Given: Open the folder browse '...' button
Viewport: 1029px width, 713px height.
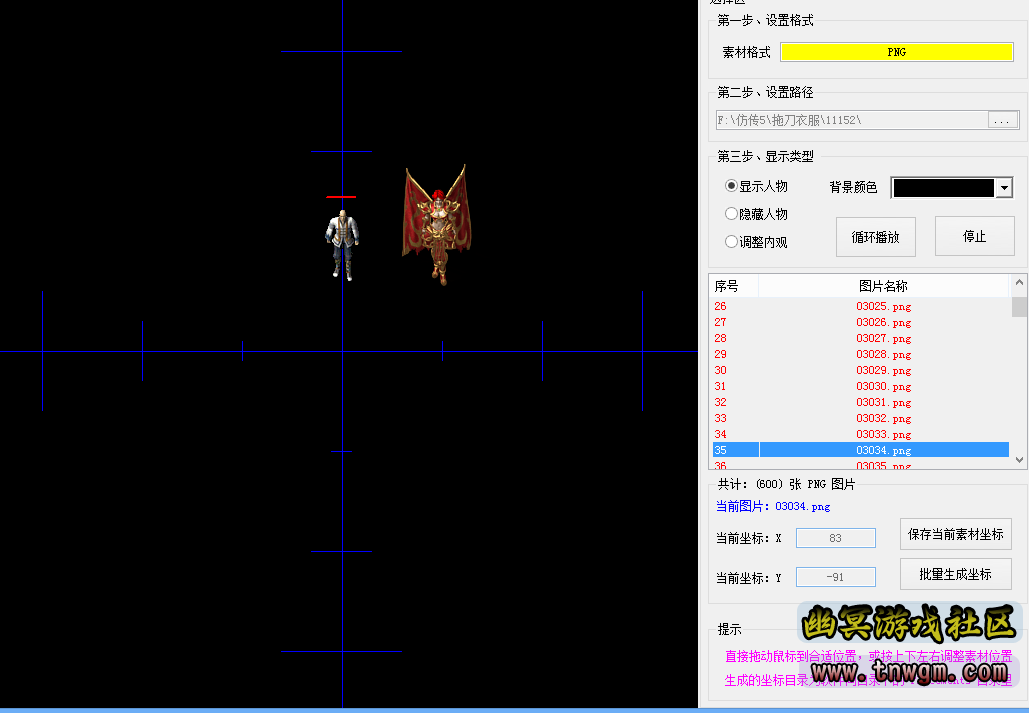Looking at the screenshot, I should (1003, 120).
